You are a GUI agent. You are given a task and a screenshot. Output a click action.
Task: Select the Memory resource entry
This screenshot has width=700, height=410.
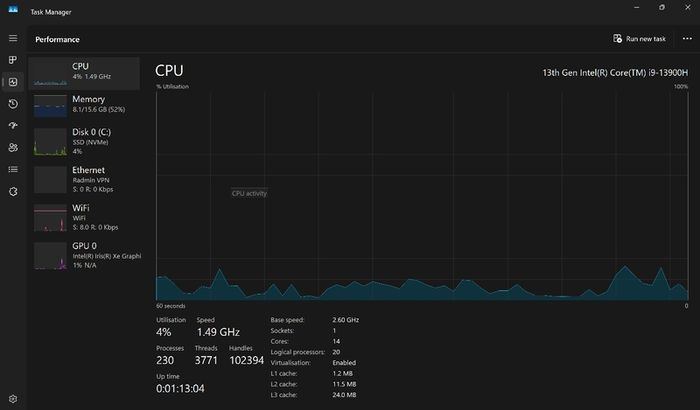pos(85,105)
